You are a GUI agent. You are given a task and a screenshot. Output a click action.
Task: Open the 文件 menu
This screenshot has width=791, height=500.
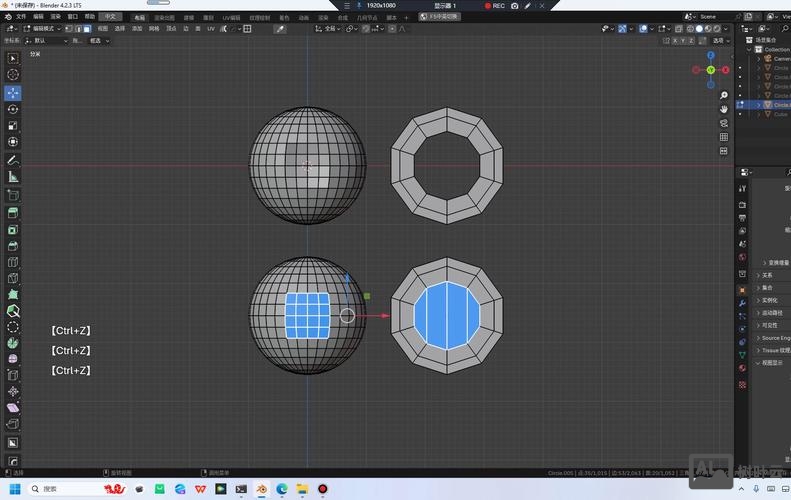[21, 17]
